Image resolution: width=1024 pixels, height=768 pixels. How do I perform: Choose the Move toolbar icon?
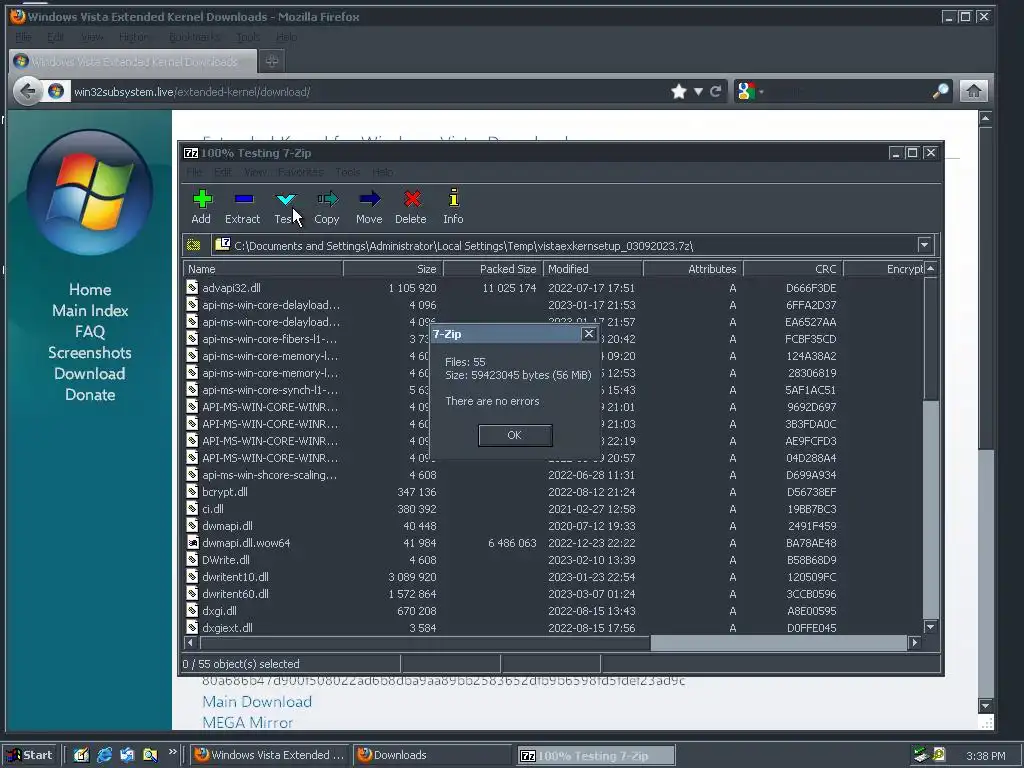point(369,199)
